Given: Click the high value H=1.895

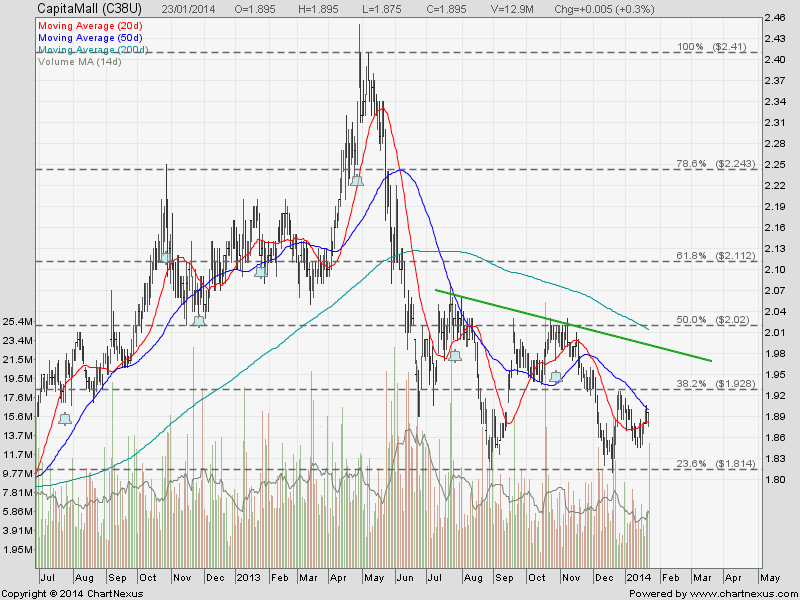Looking at the screenshot, I should point(318,9).
